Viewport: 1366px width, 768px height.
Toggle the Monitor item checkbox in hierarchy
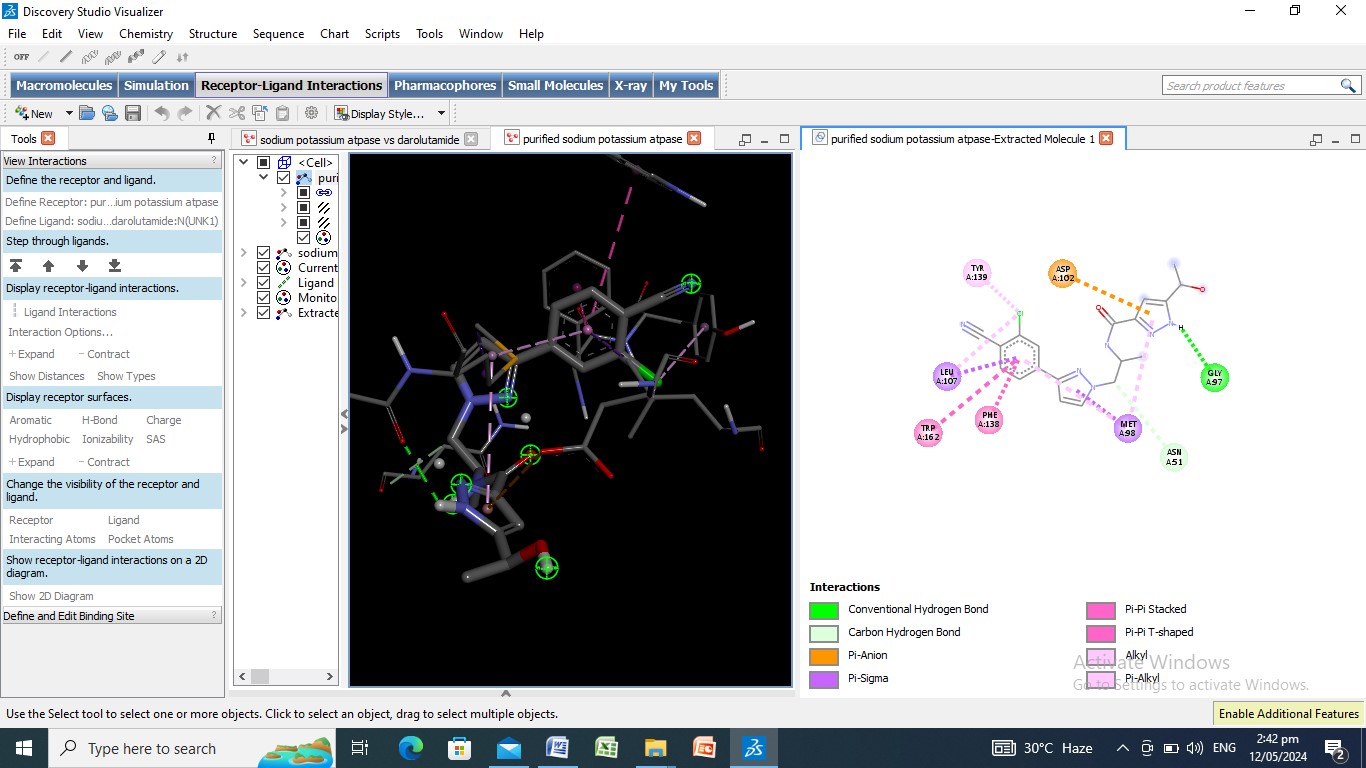click(264, 298)
